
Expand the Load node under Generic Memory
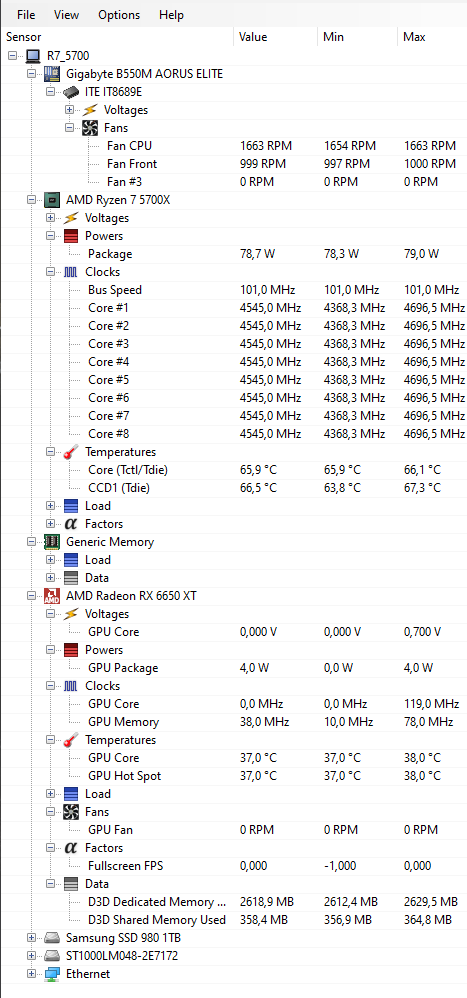click(x=50, y=560)
